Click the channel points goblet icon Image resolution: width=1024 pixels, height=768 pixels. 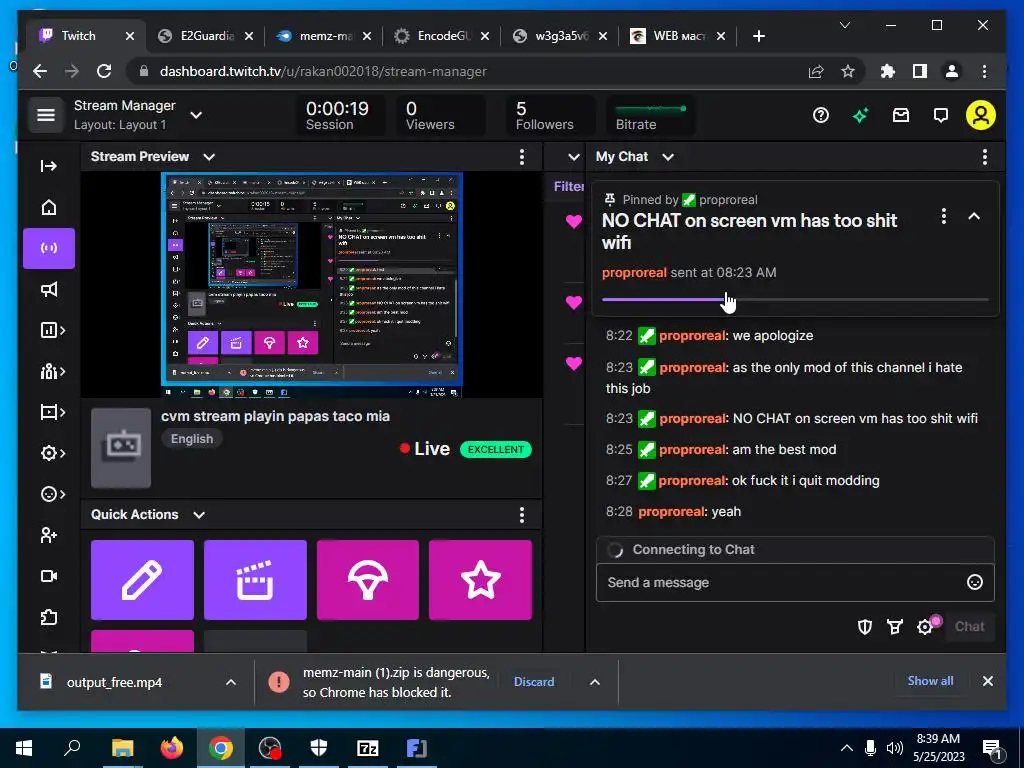click(895, 627)
